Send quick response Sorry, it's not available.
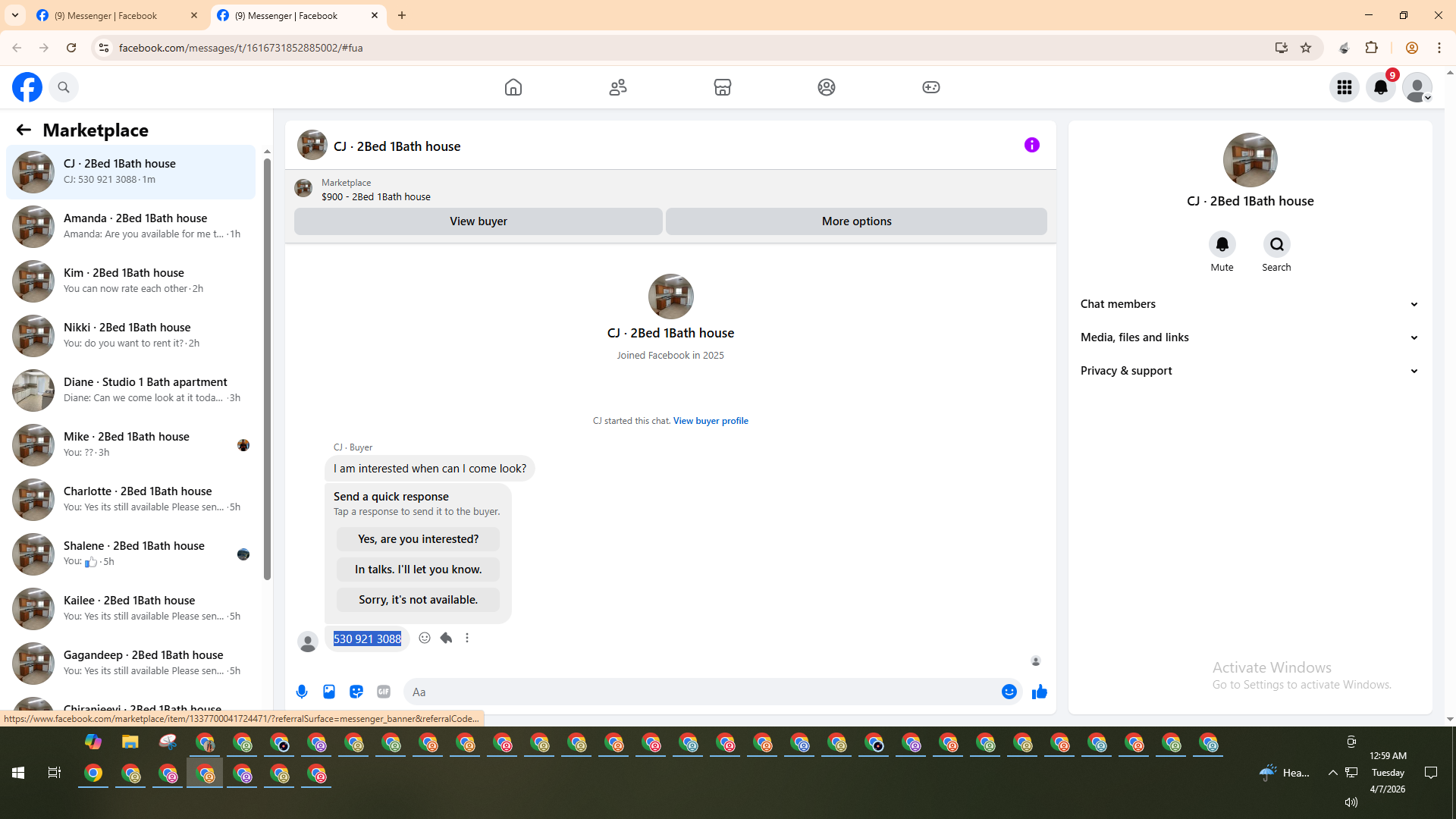 click(x=419, y=600)
